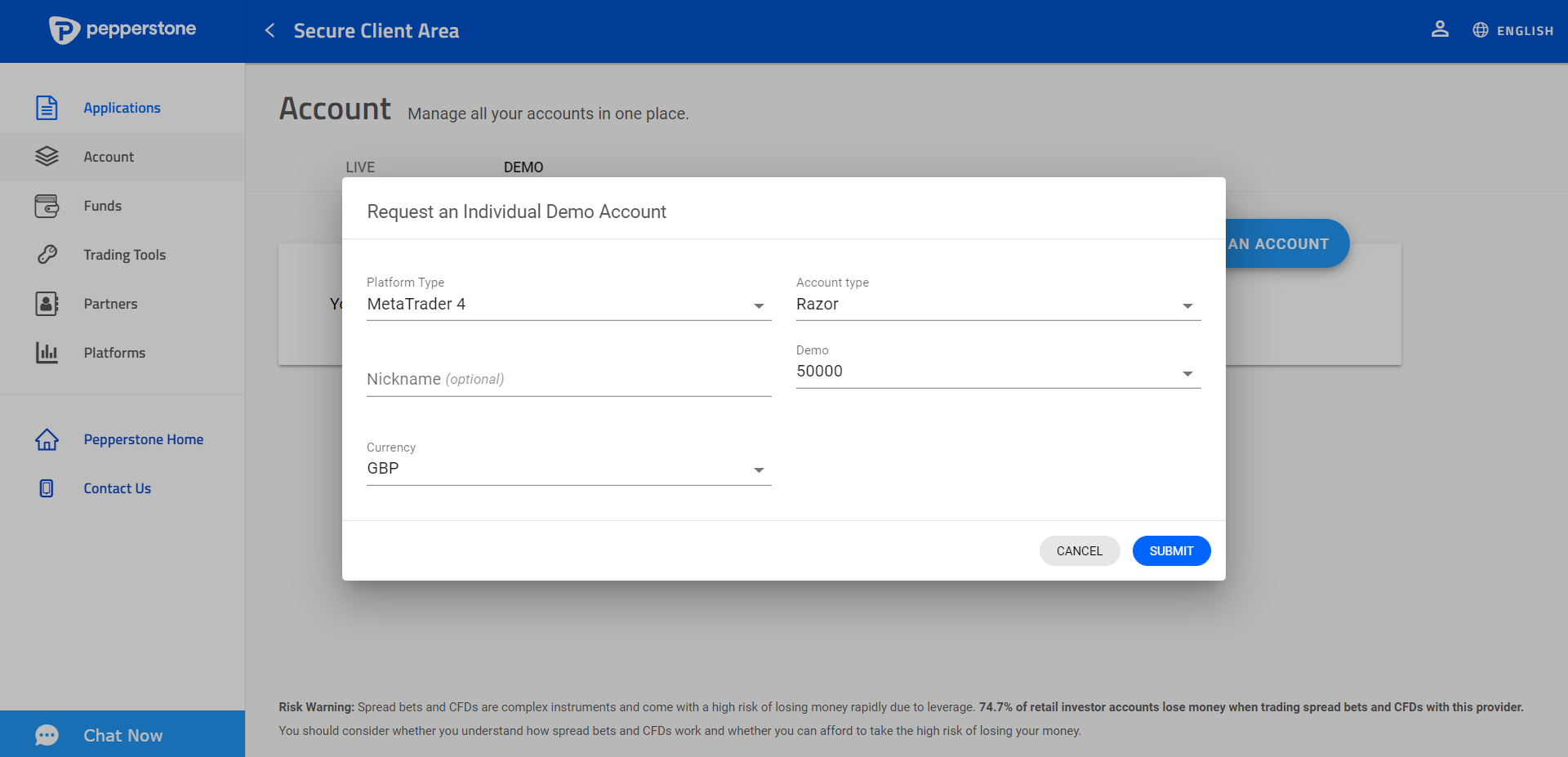
Task: Click the Pepperstone Home house icon
Action: pyautogui.click(x=47, y=439)
